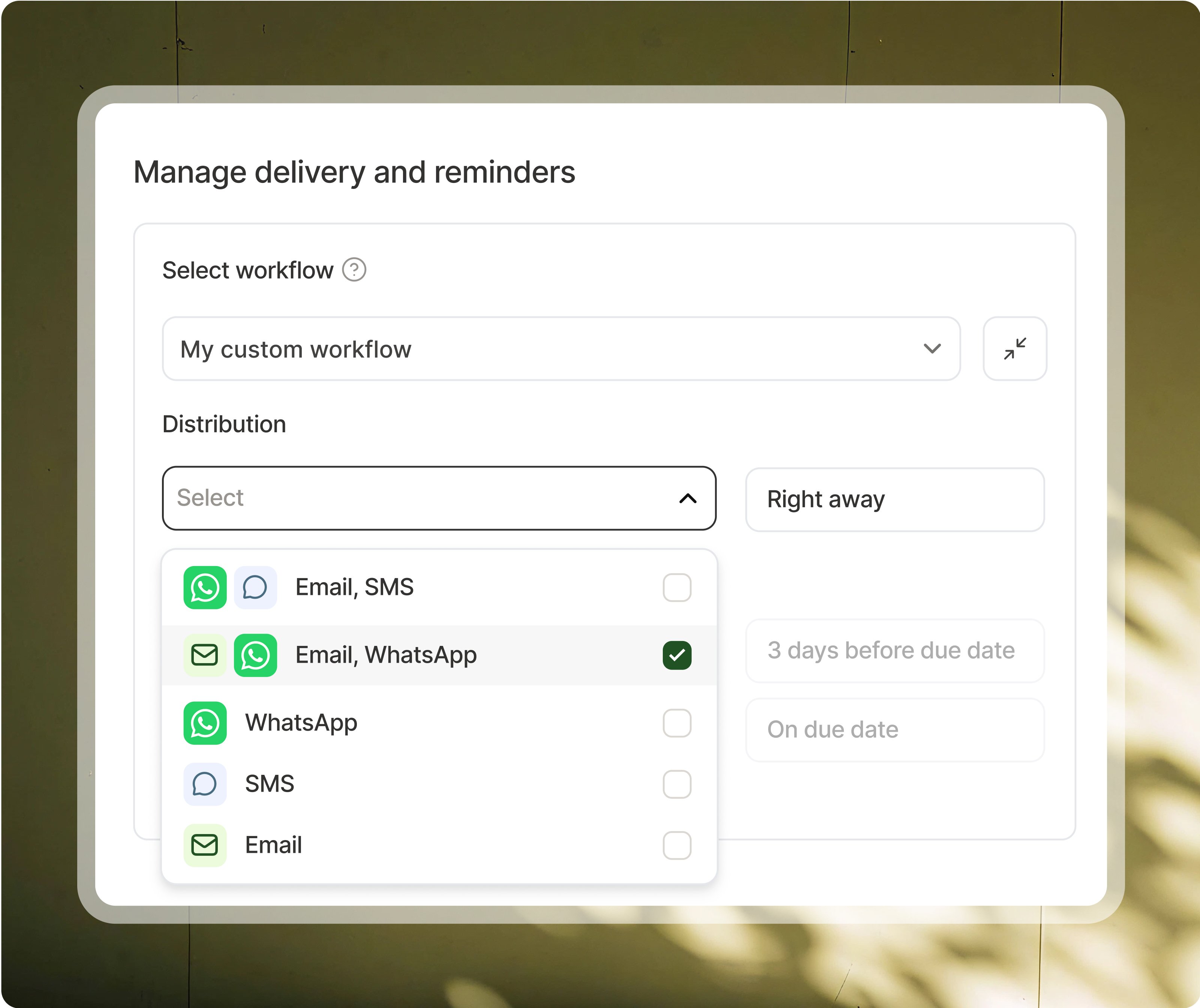Viewport: 1200px width, 1008px height.
Task: Enable the SMS option checkbox
Action: point(677,784)
